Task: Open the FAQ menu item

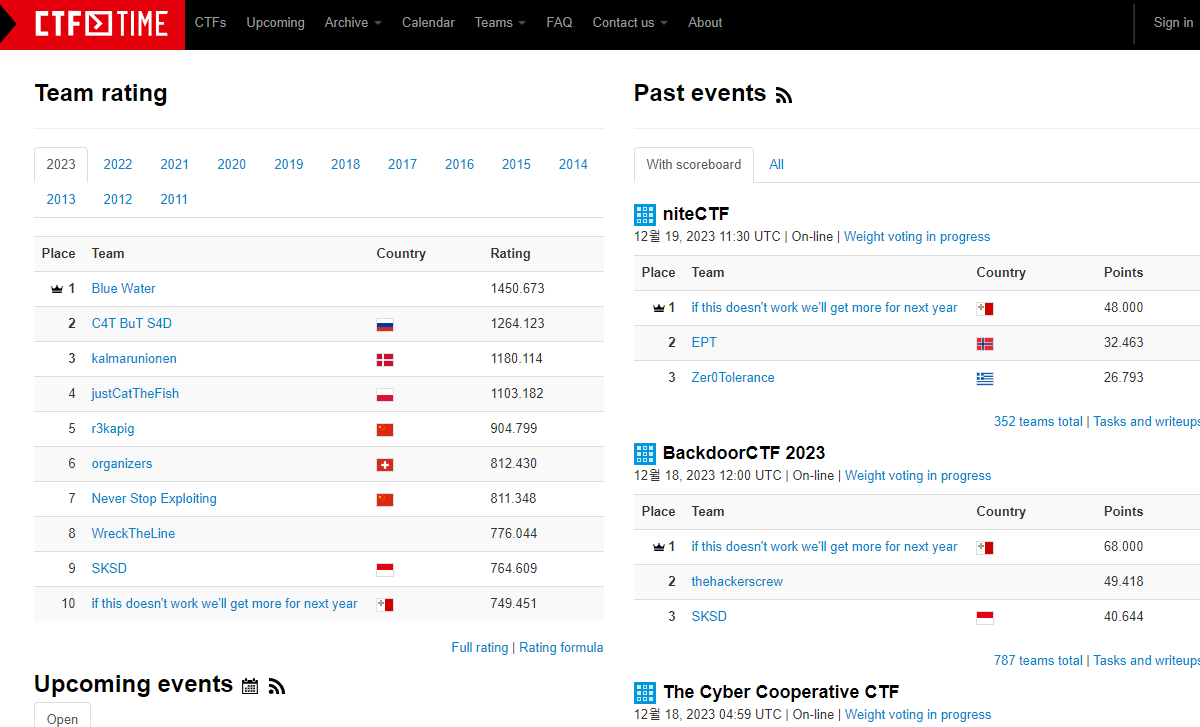Action: coord(559,22)
